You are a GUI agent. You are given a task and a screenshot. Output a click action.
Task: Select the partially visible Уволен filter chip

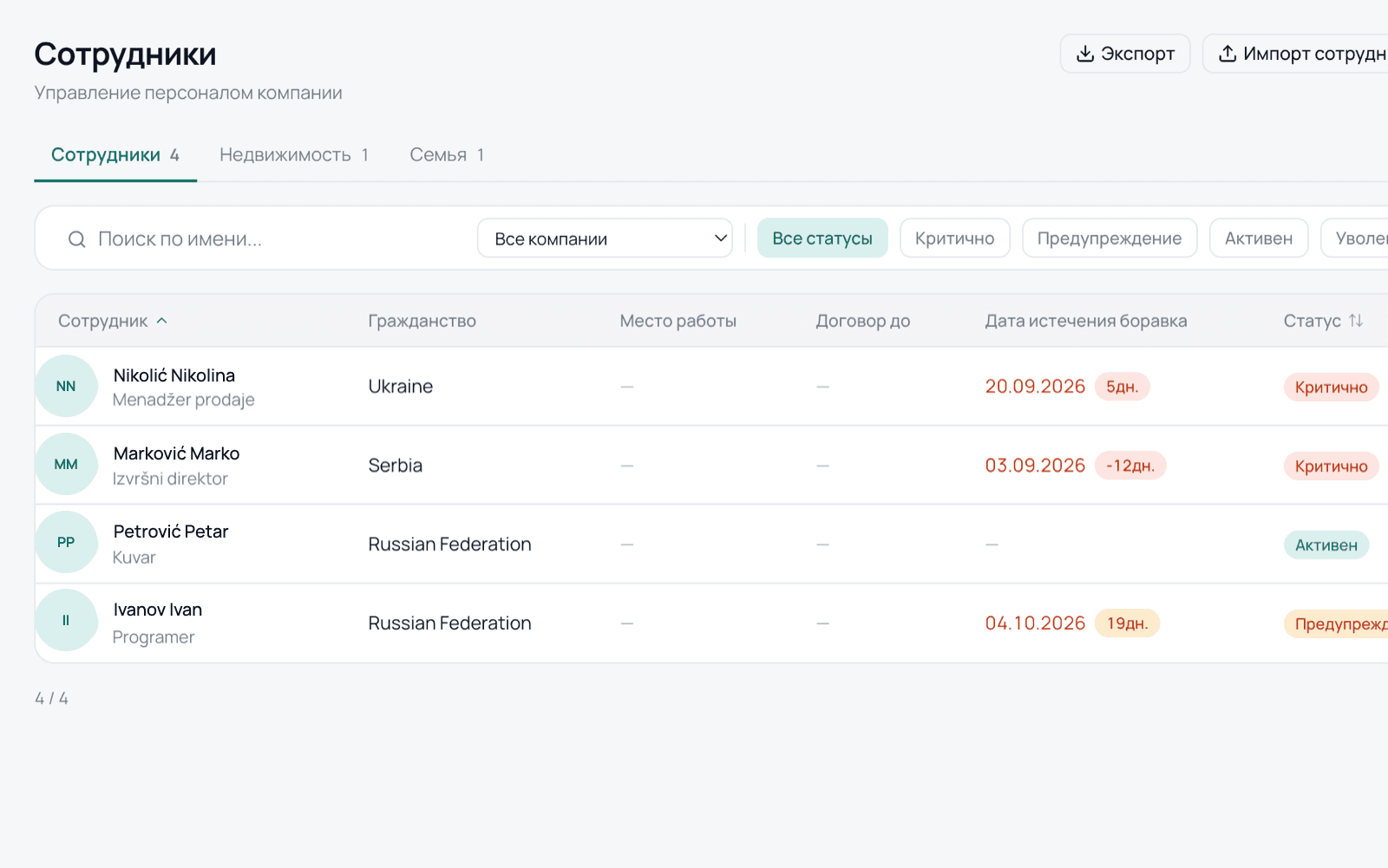point(1355,238)
